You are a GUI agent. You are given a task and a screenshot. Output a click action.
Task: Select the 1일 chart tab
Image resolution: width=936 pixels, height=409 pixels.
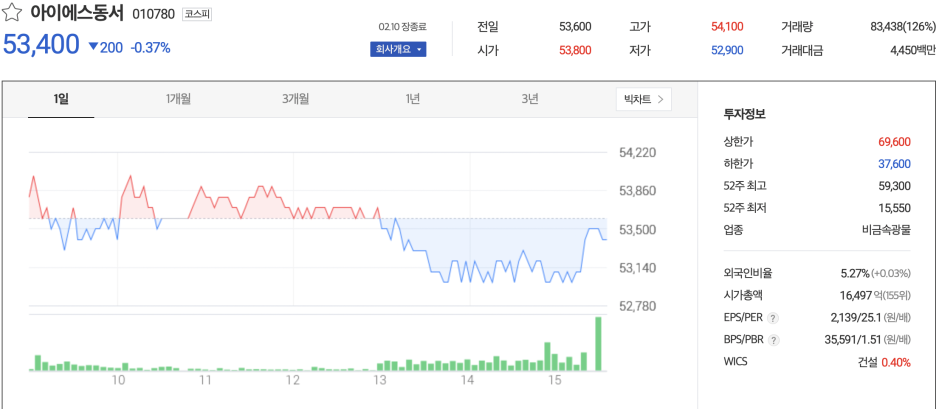[61, 99]
